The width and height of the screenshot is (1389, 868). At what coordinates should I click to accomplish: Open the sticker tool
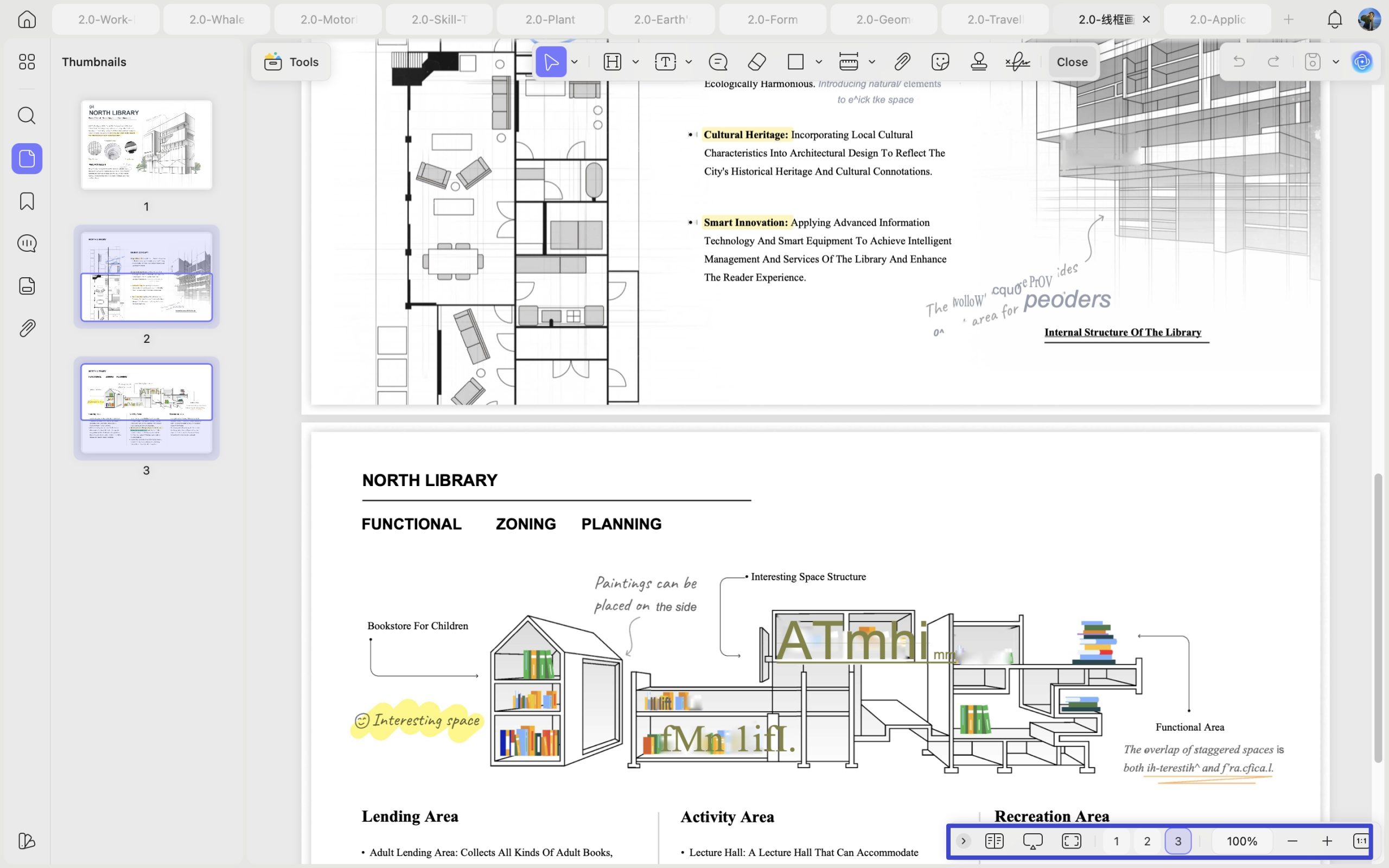(x=940, y=62)
